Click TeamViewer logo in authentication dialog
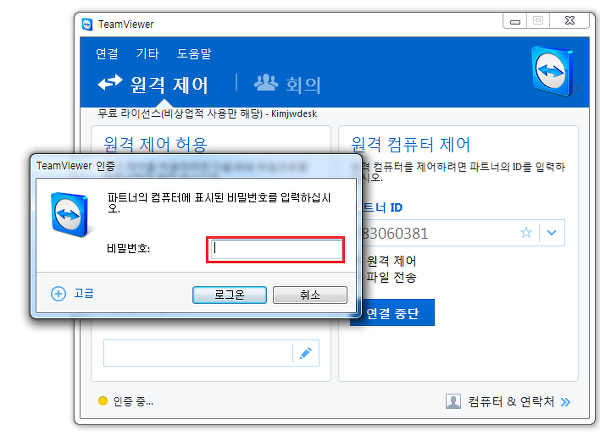600x436 pixels. coord(70,214)
